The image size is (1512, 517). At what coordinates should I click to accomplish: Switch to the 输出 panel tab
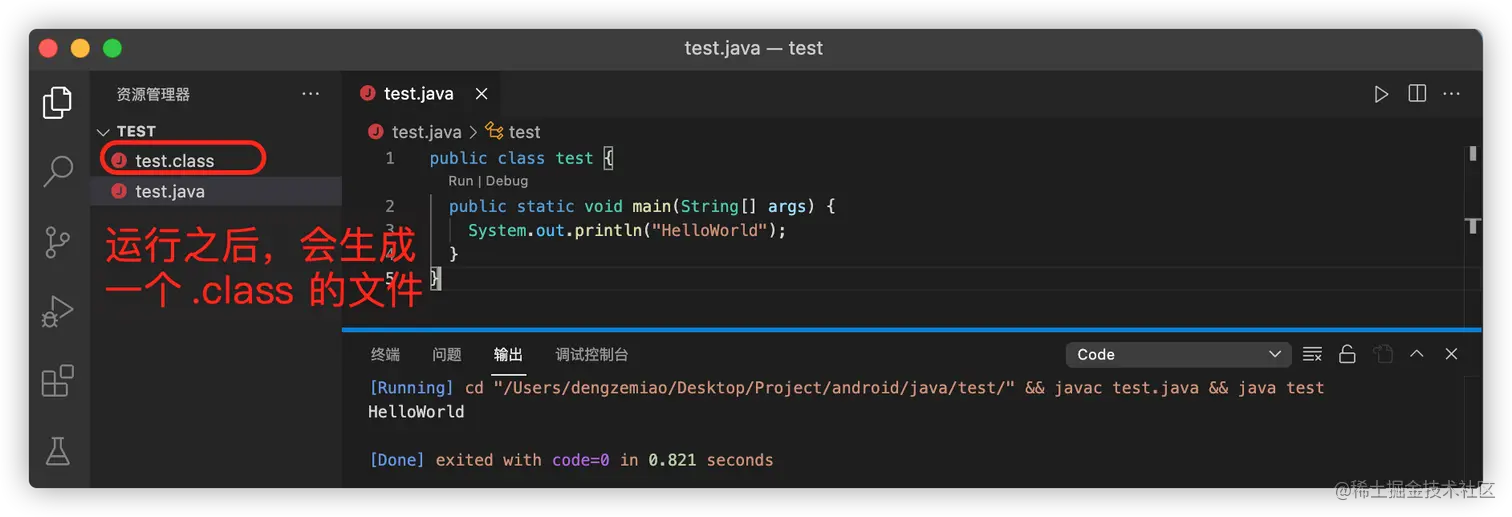[x=508, y=354]
